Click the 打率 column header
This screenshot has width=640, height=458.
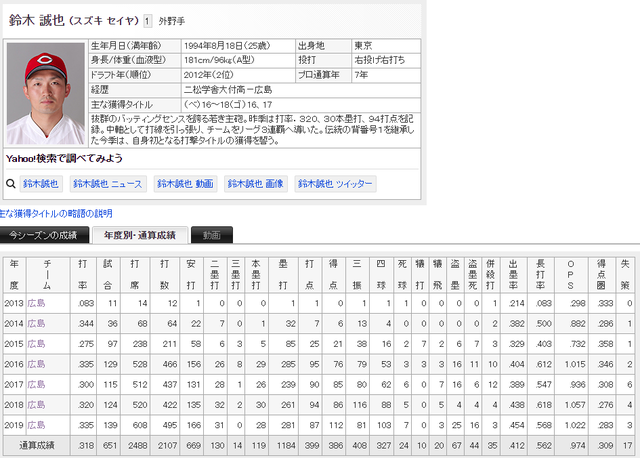(x=83, y=275)
